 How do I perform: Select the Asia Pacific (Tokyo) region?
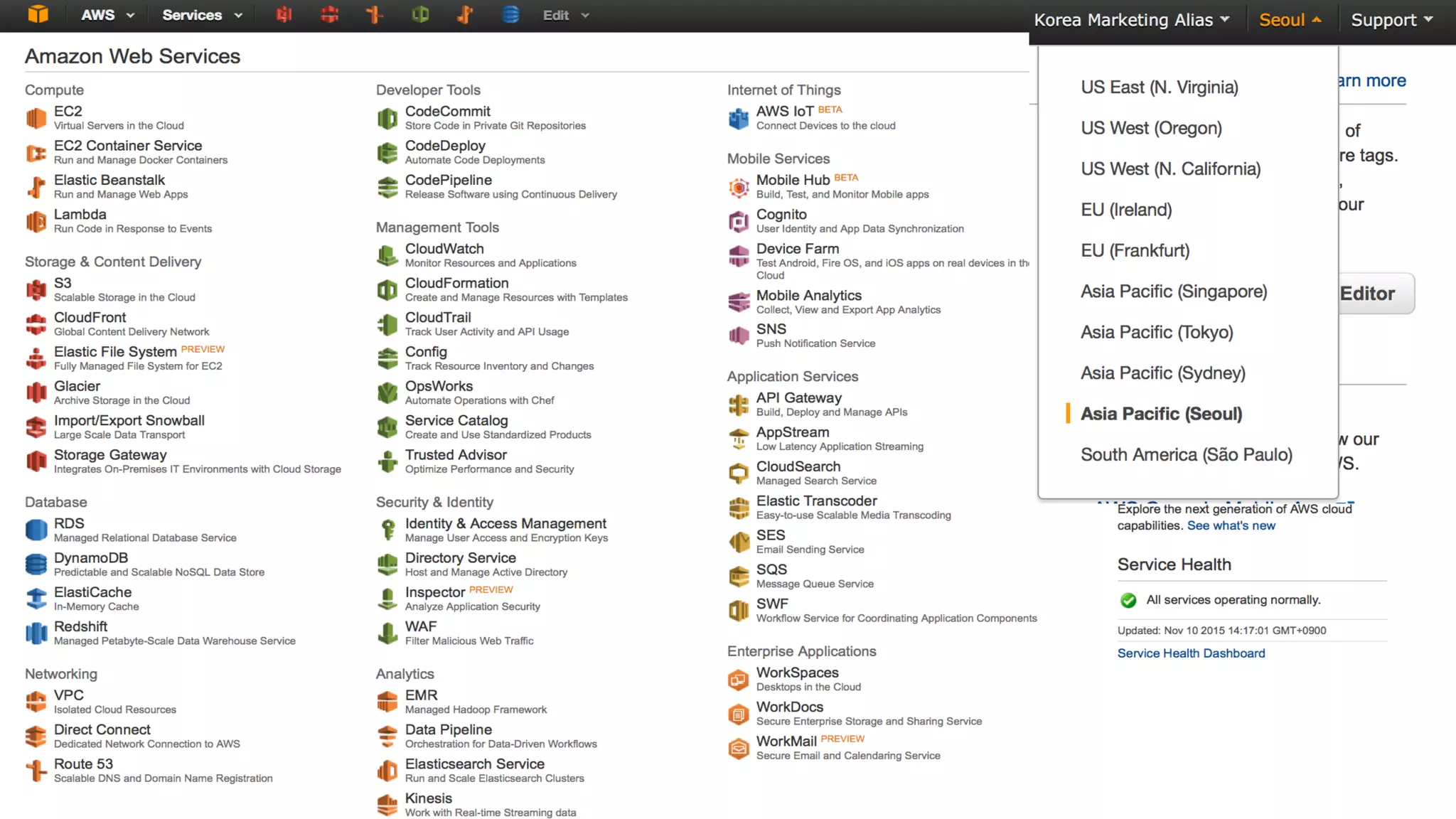point(1157,332)
